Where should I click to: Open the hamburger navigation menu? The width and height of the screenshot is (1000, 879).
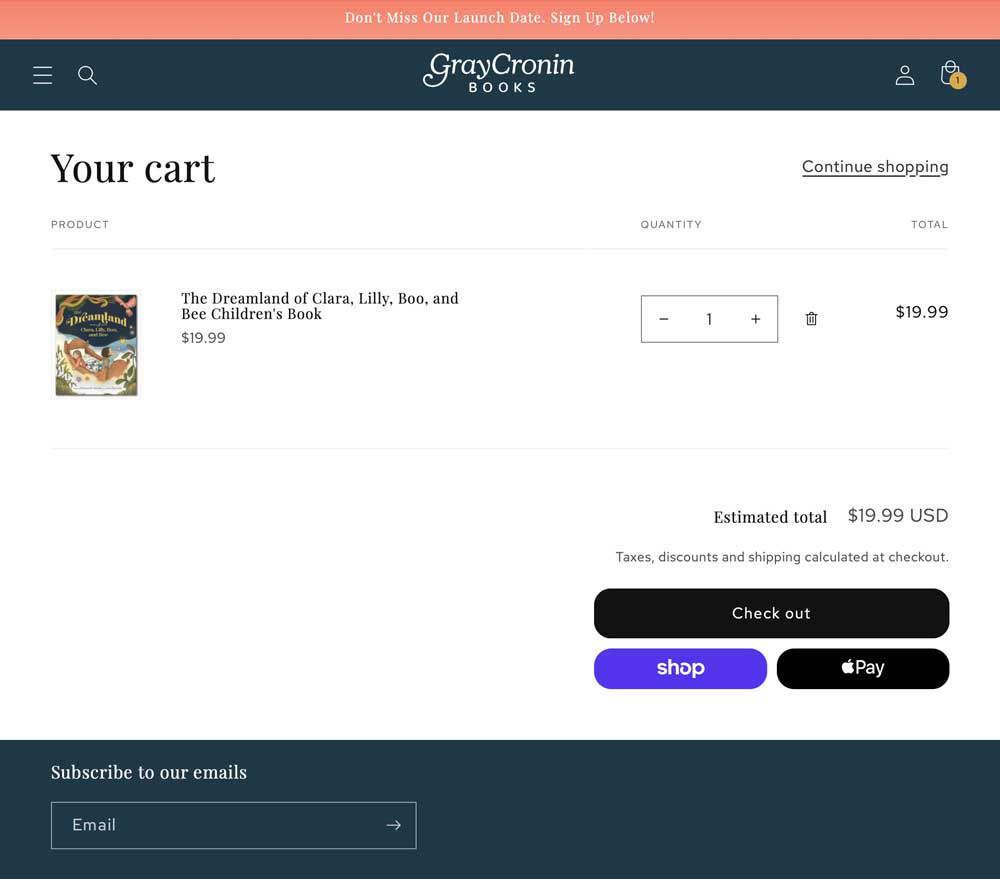(x=43, y=75)
